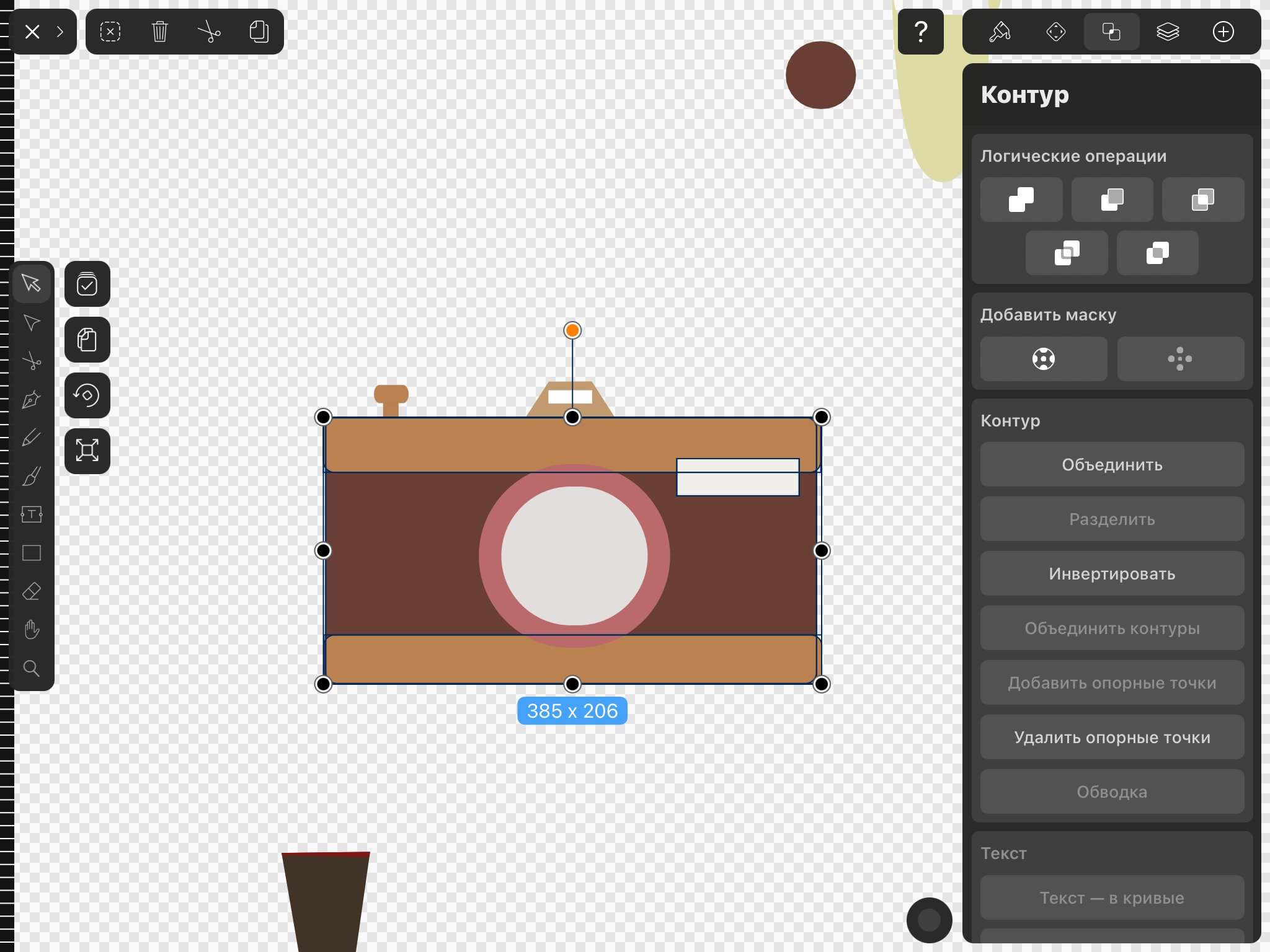Select the Scissors tool in left toolbar

pos(32,361)
